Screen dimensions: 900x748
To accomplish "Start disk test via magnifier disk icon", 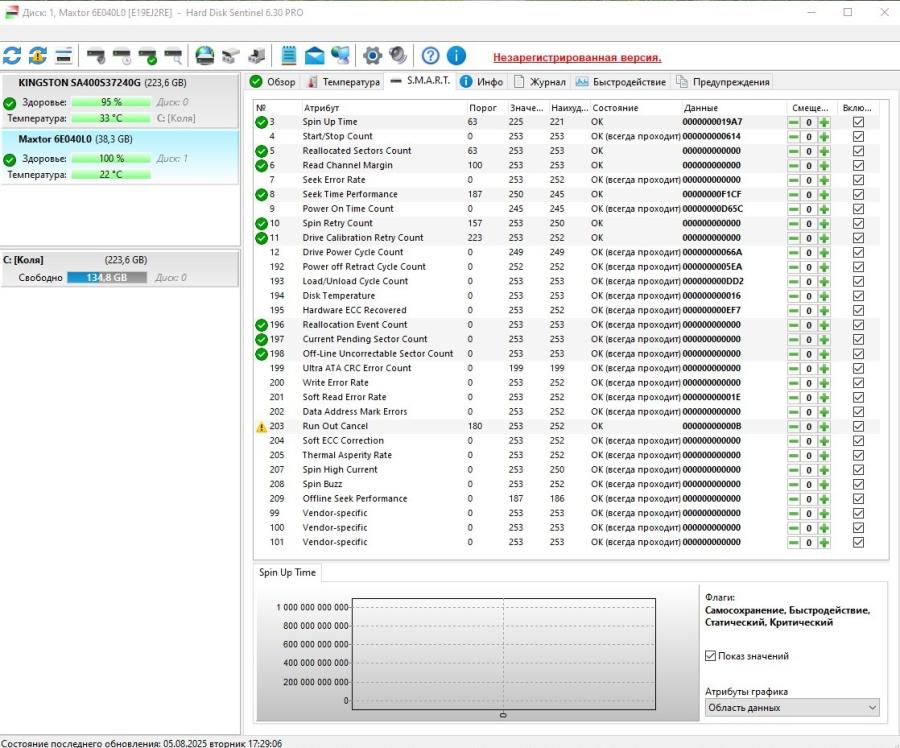I will [x=170, y=57].
